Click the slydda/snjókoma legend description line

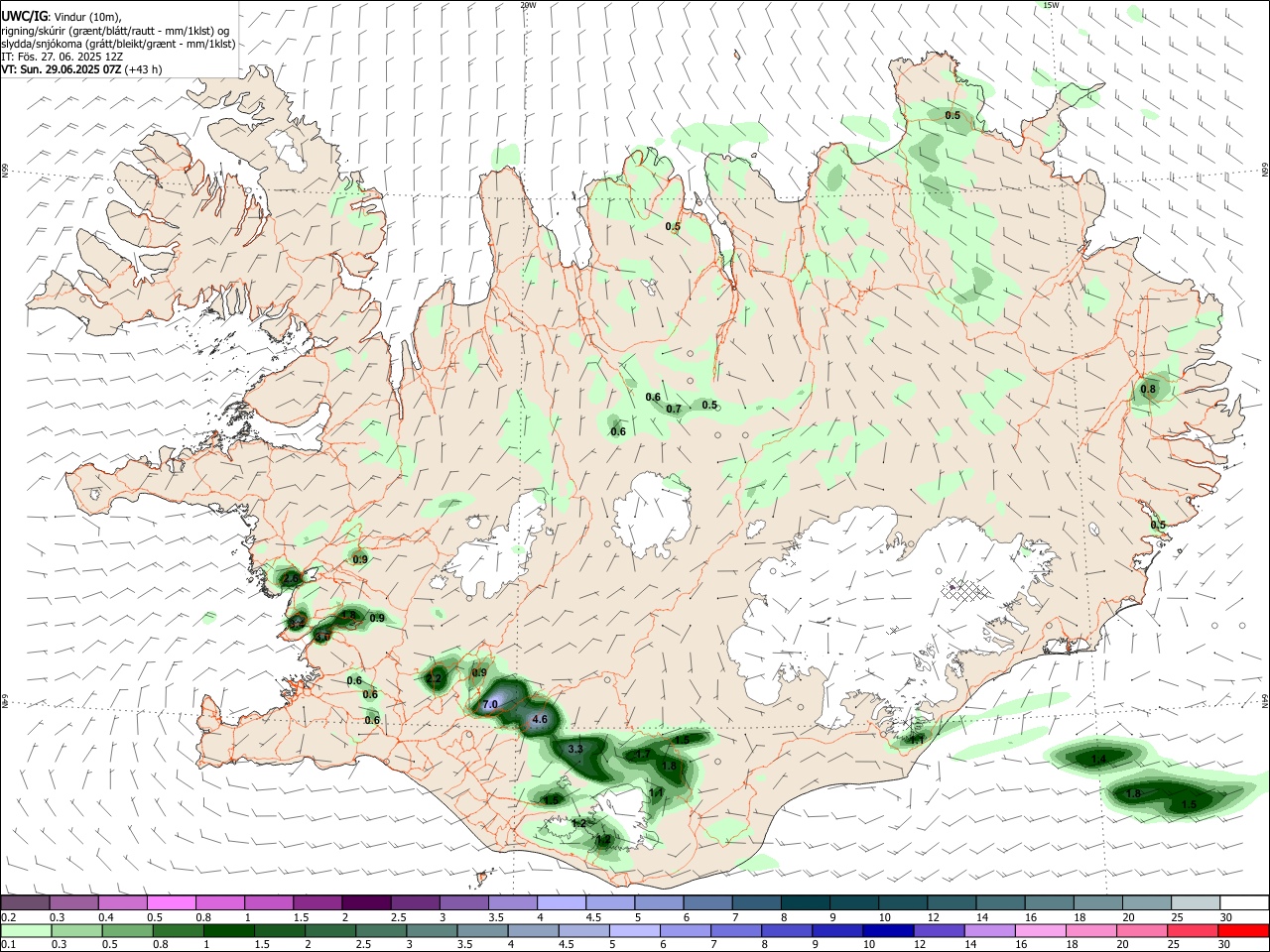coord(118,44)
